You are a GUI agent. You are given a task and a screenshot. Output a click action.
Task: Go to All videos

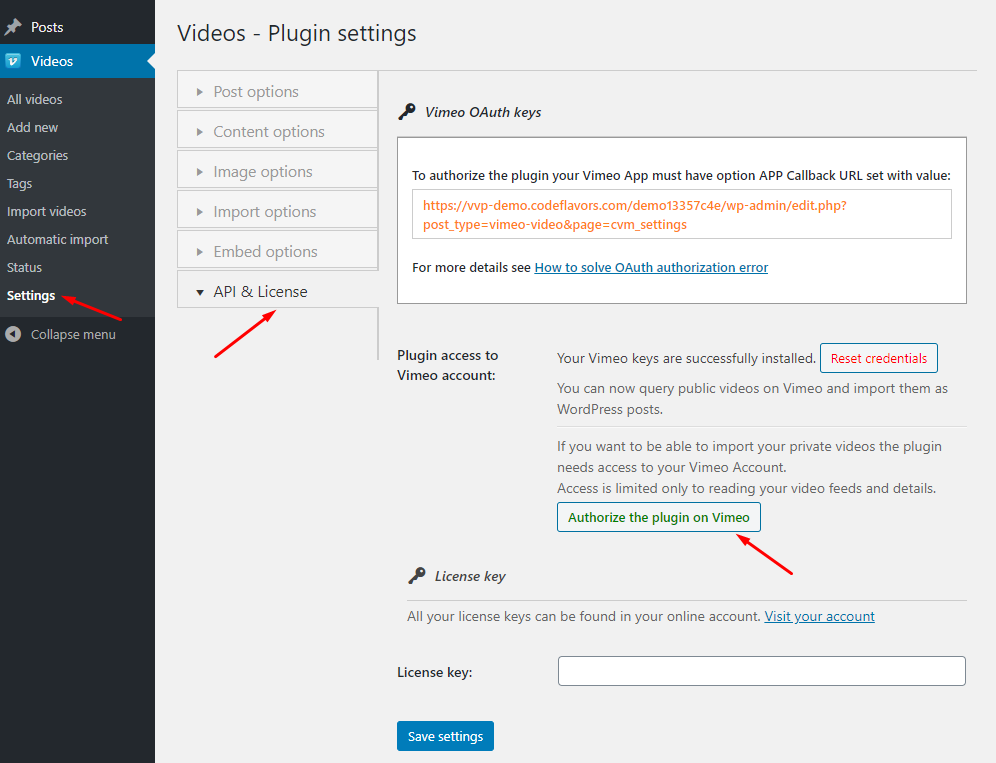[34, 99]
